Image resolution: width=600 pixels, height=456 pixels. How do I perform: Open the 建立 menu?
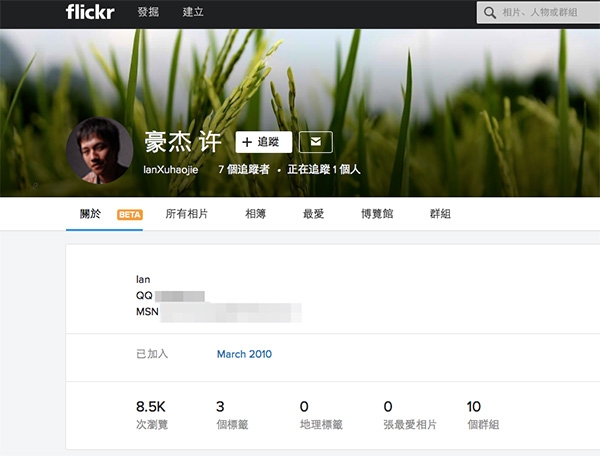(x=193, y=12)
